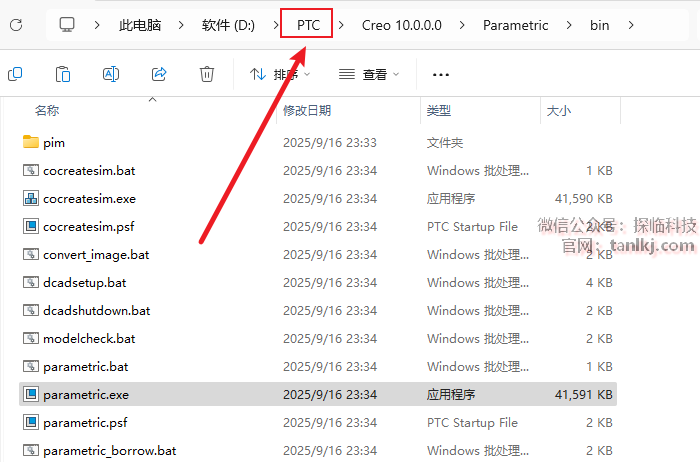
Task: Select cocreatesim.exe file name
Action: (89, 199)
